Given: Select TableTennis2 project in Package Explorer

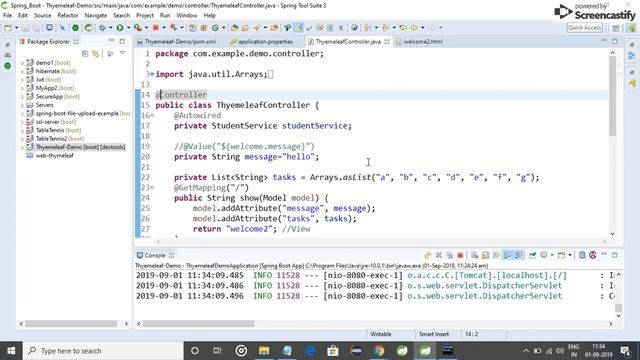Looking at the screenshot, I should [x=59, y=139].
